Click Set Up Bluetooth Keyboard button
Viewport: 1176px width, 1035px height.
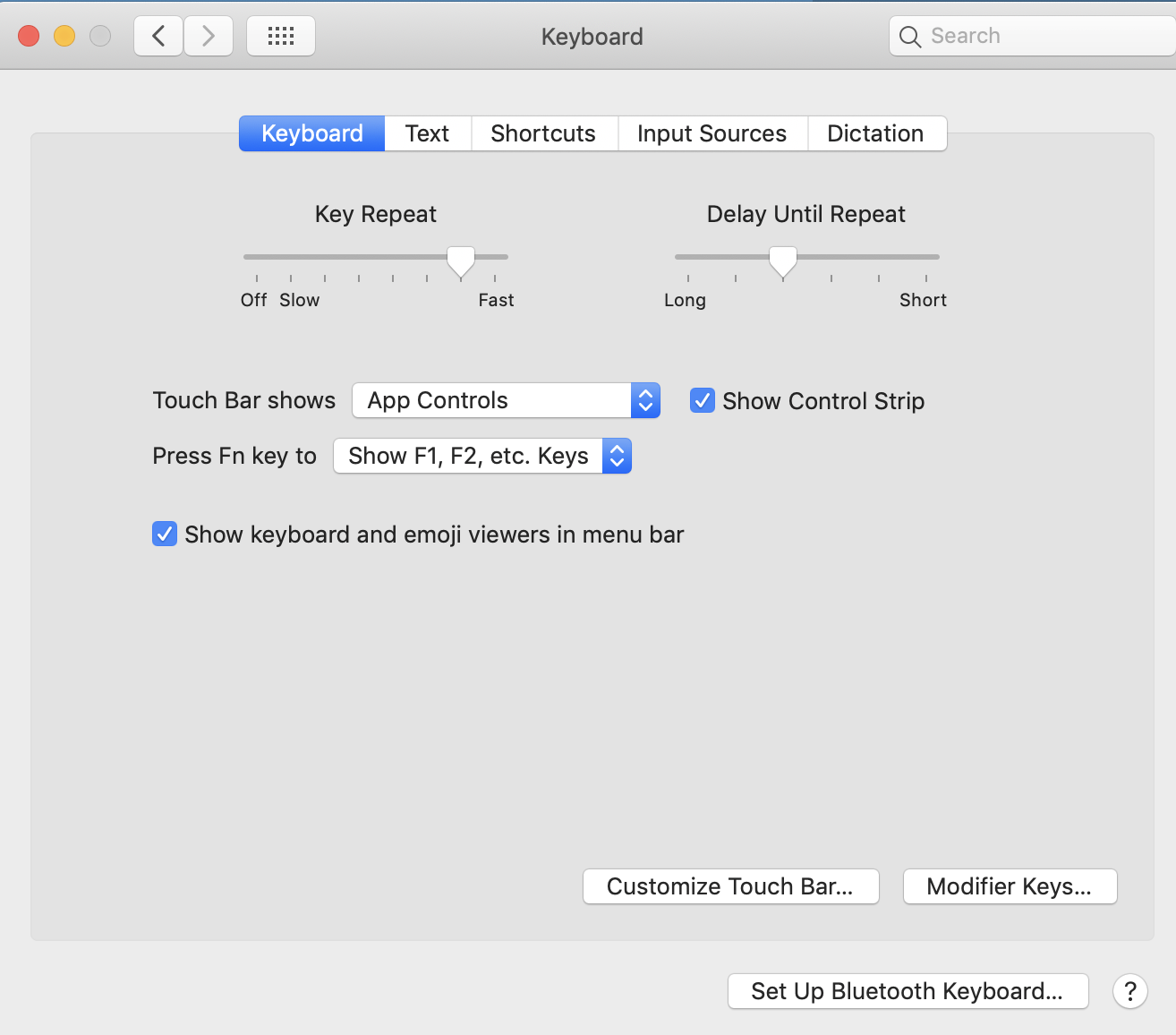(908, 991)
